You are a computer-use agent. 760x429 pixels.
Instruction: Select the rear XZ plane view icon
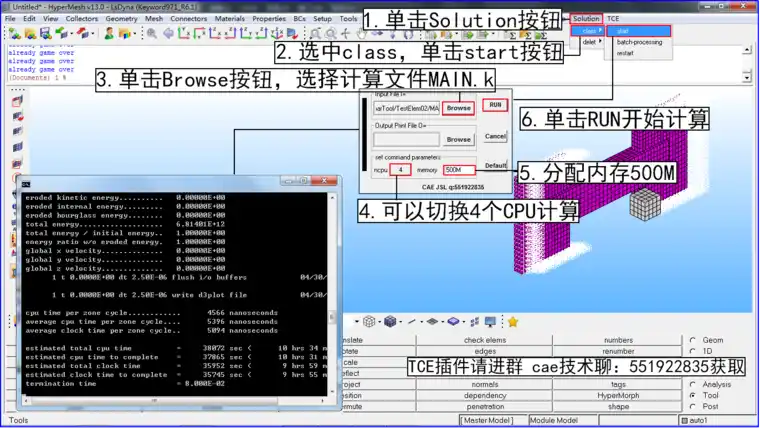pos(230,33)
